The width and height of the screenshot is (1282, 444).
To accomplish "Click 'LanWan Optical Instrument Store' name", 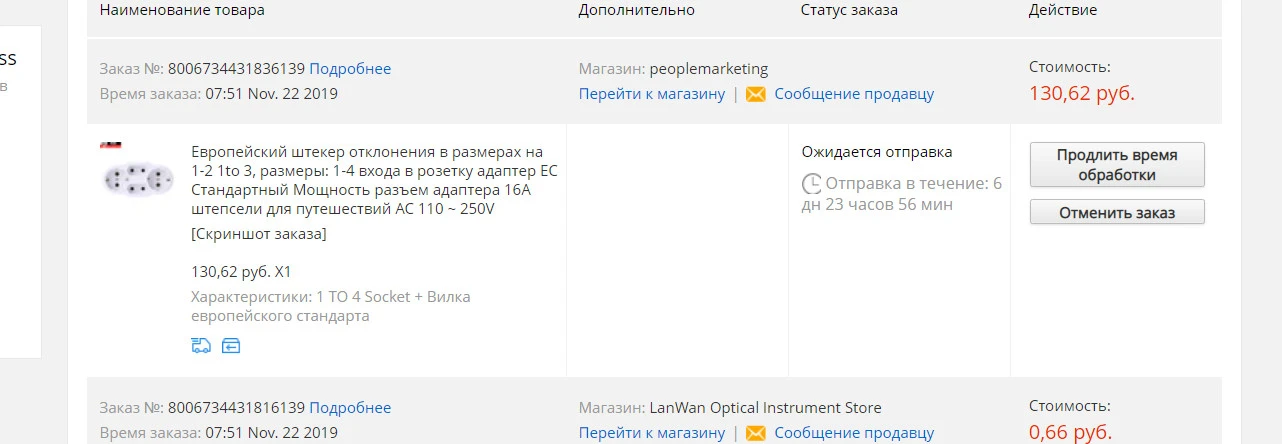I will pos(766,408).
